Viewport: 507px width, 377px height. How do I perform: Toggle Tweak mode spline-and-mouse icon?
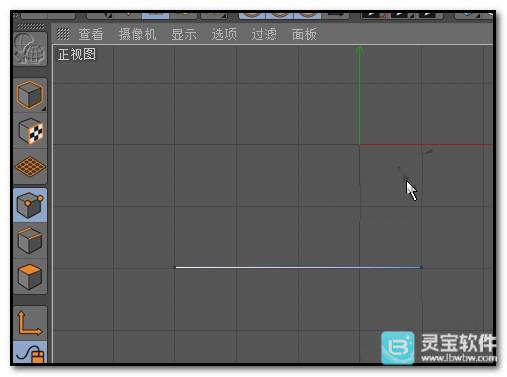click(30, 353)
